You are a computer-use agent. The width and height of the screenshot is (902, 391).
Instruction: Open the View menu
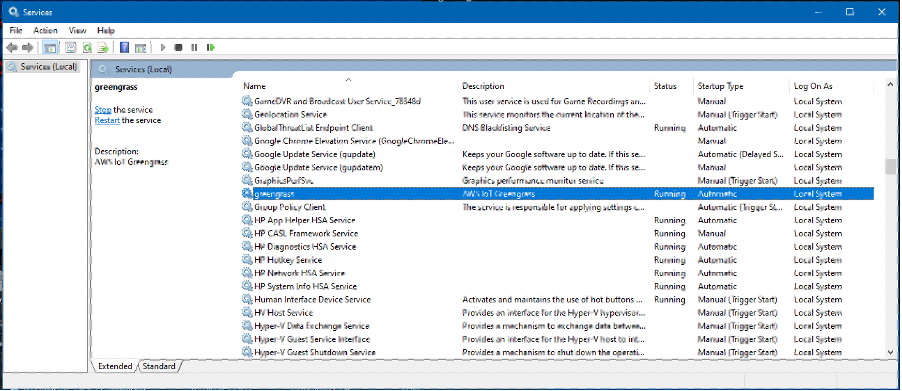tap(78, 30)
